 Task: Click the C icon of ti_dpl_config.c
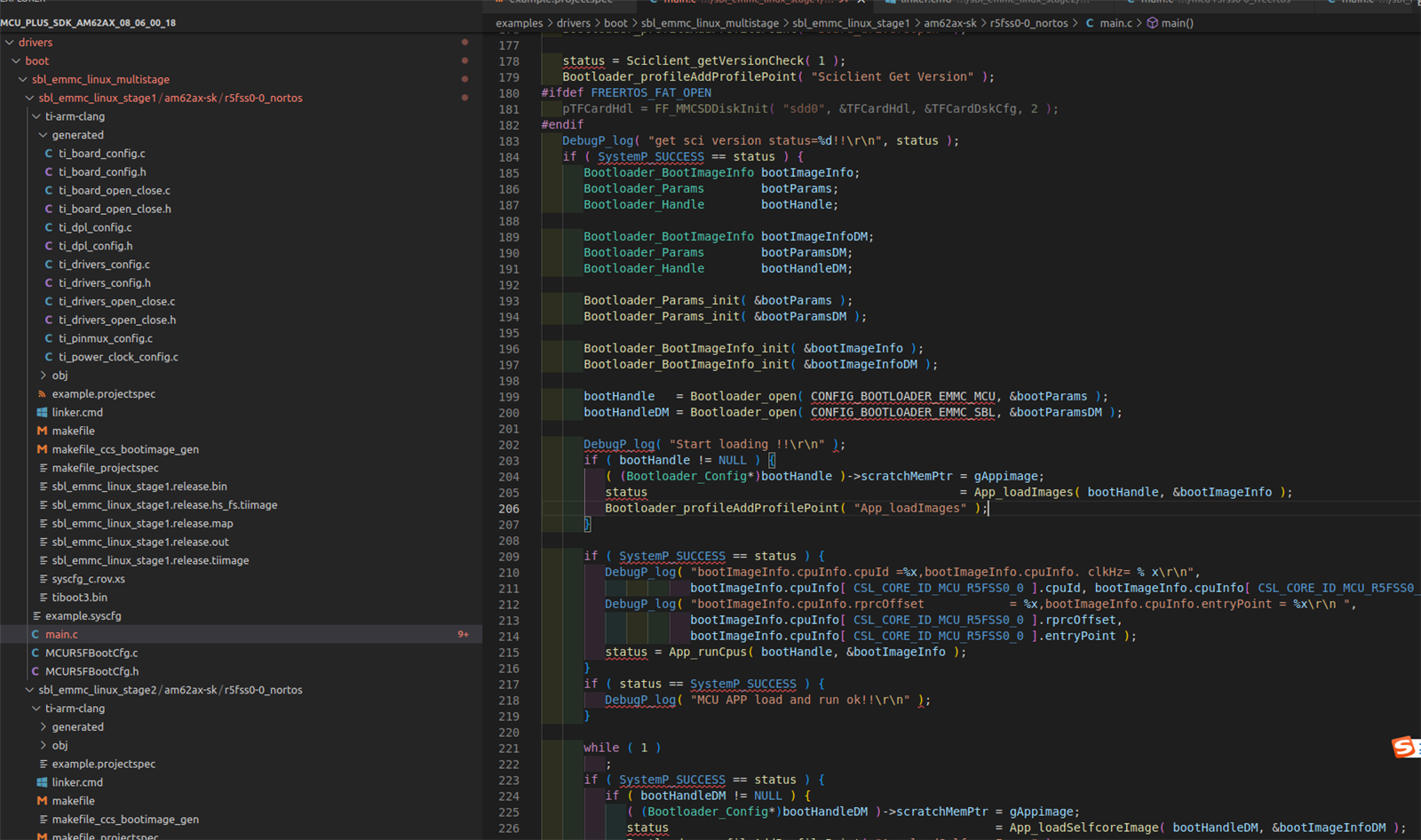[49, 227]
